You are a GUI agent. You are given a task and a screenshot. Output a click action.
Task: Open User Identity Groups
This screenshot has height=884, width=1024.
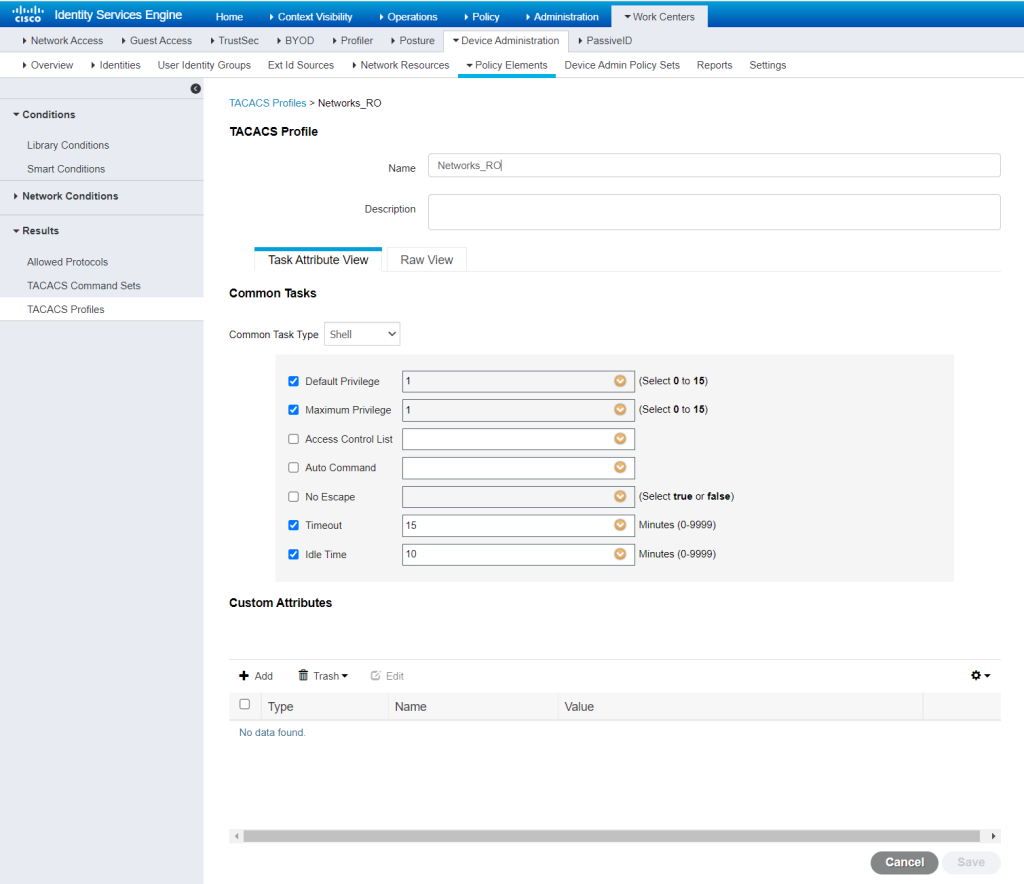click(x=204, y=65)
